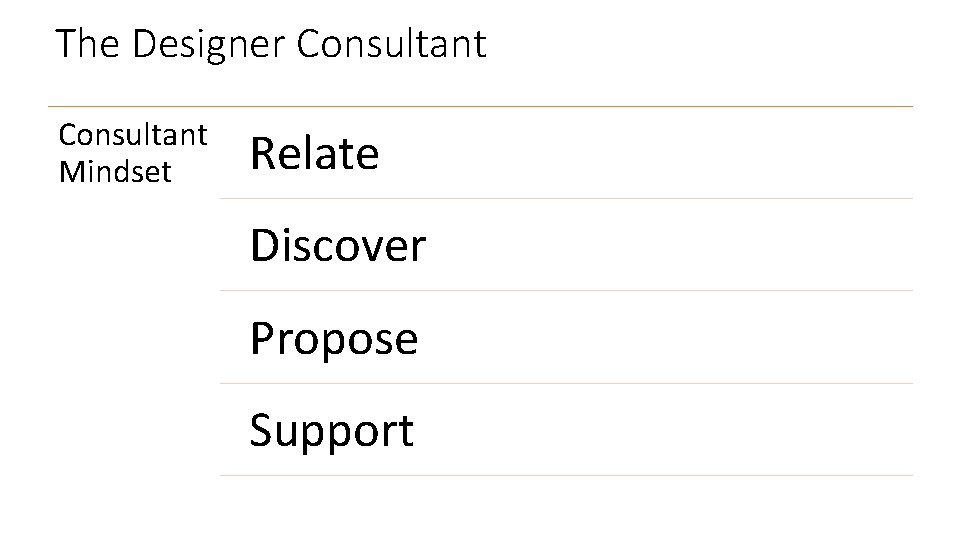Select the "Consultant Mindset" side label

pos(133,153)
